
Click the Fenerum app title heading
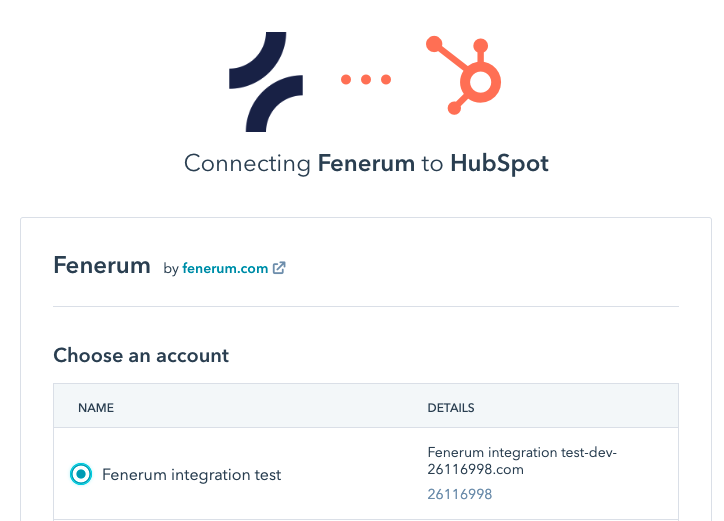pos(102,265)
